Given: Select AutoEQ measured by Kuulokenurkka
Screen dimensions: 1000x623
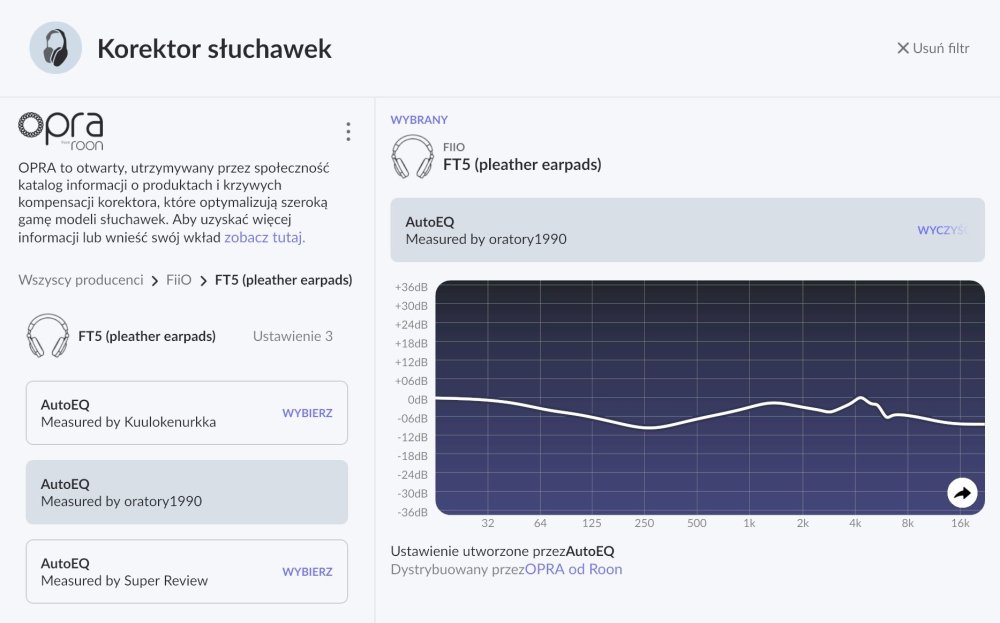Looking at the screenshot, I should click(307, 413).
